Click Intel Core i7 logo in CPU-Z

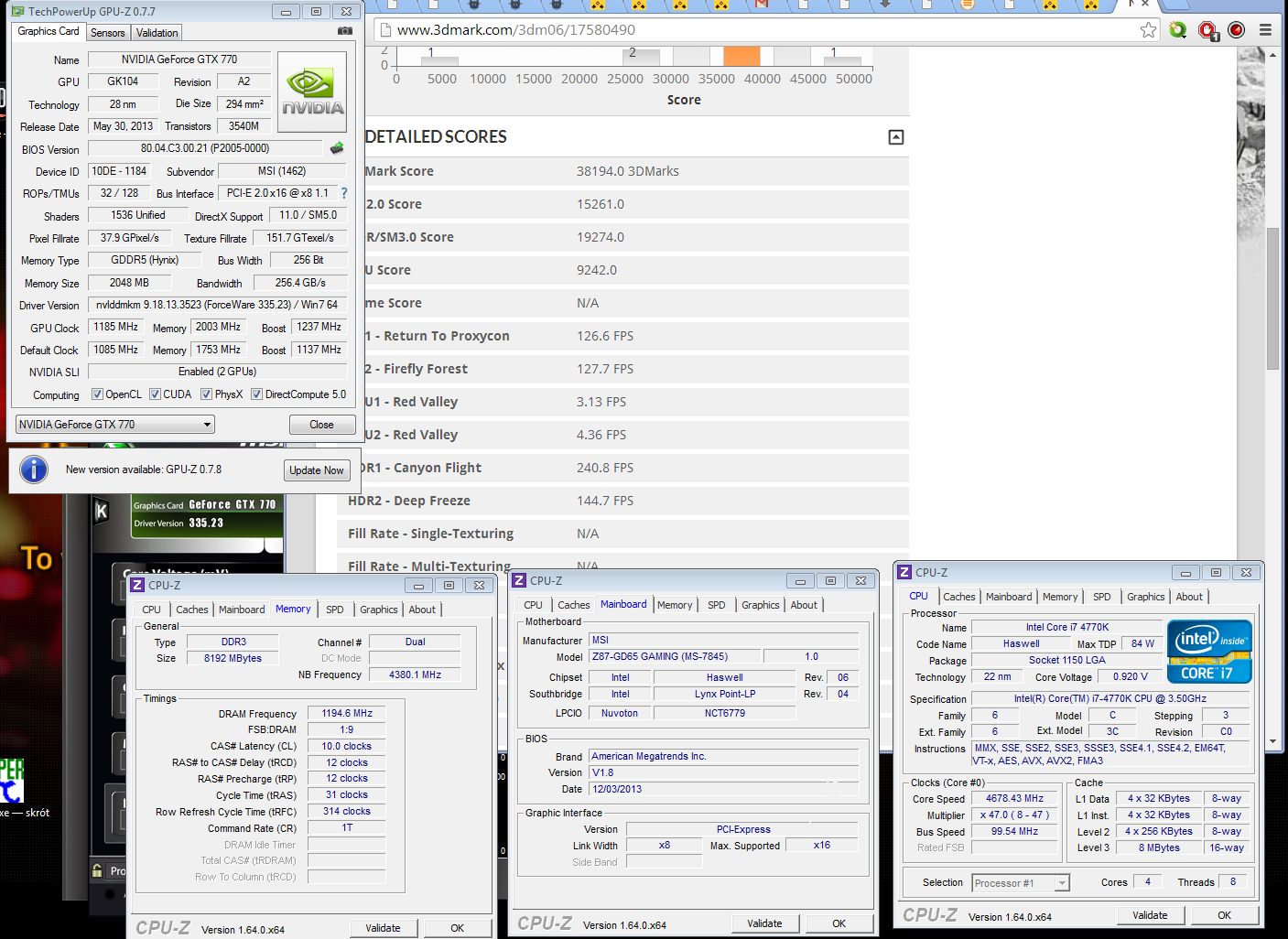click(1209, 652)
